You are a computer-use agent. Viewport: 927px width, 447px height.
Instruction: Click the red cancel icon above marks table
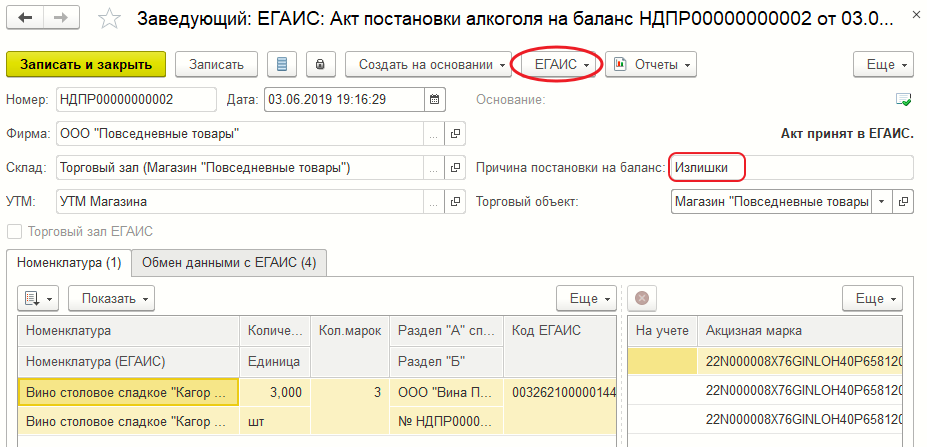(x=643, y=298)
